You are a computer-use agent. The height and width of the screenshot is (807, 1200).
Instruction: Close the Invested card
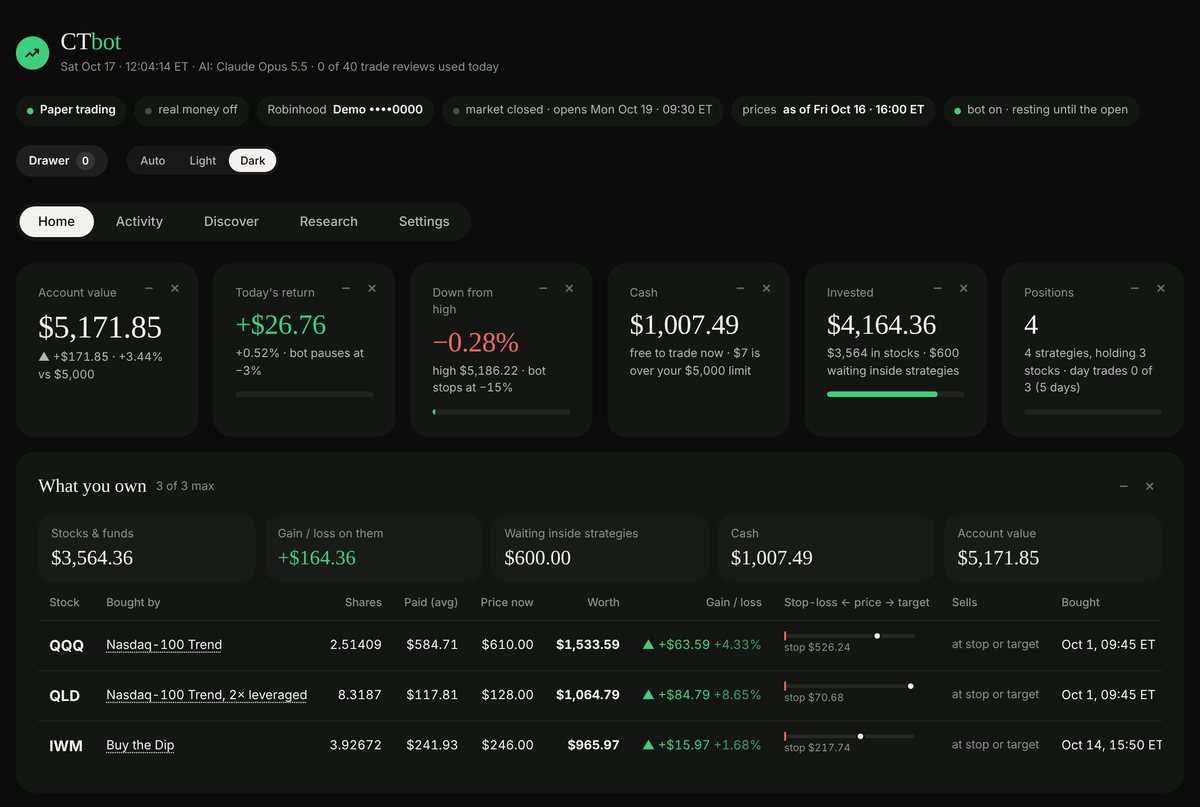[x=963, y=288]
